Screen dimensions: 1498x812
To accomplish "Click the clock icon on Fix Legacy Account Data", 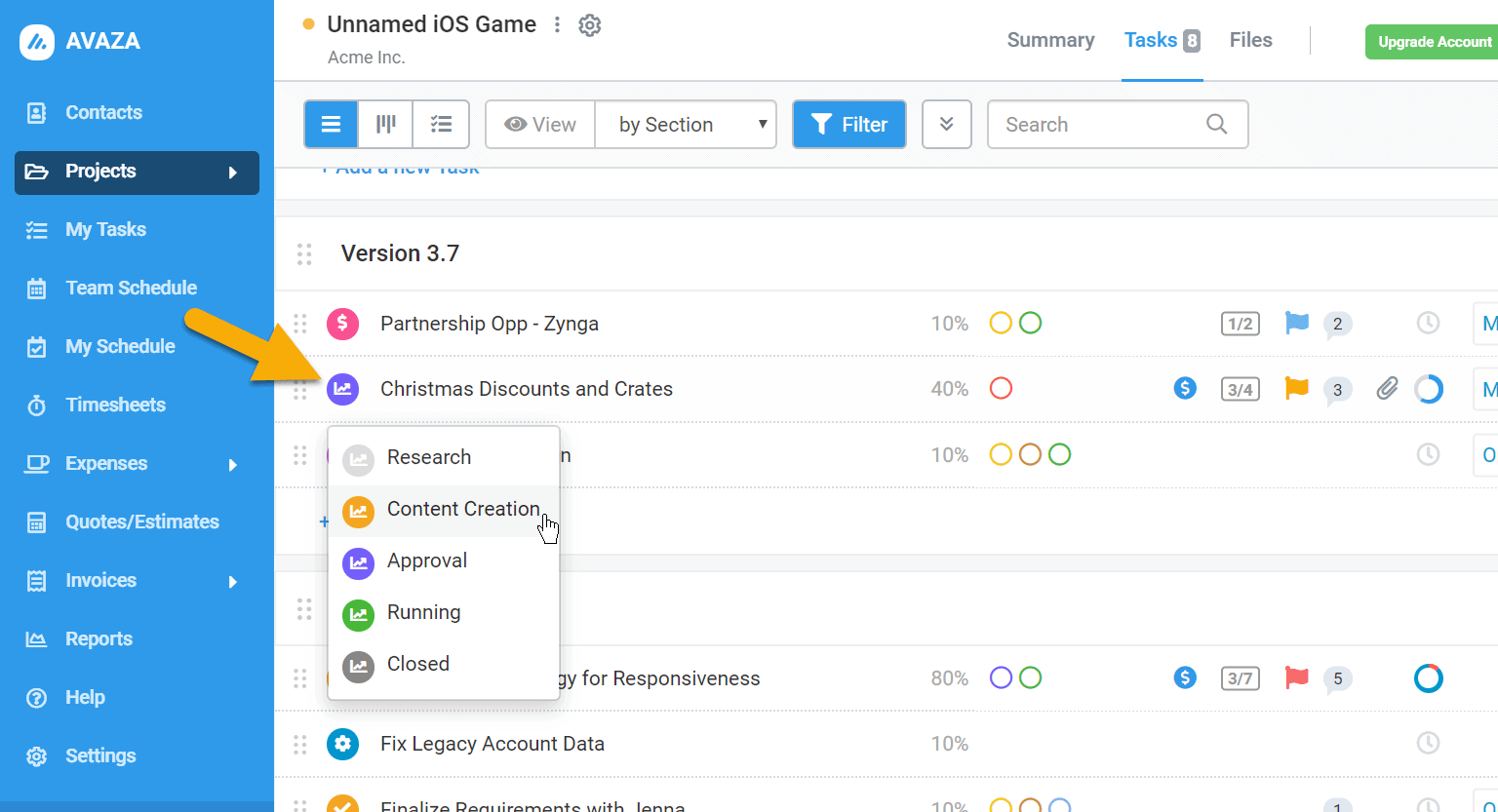I will coord(1428,743).
